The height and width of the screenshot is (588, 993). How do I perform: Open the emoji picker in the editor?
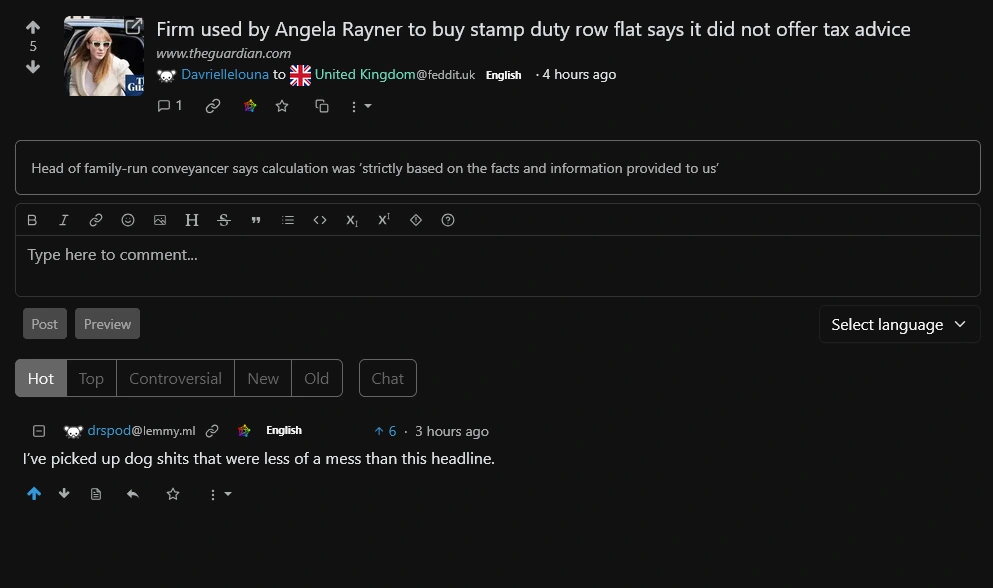128,220
